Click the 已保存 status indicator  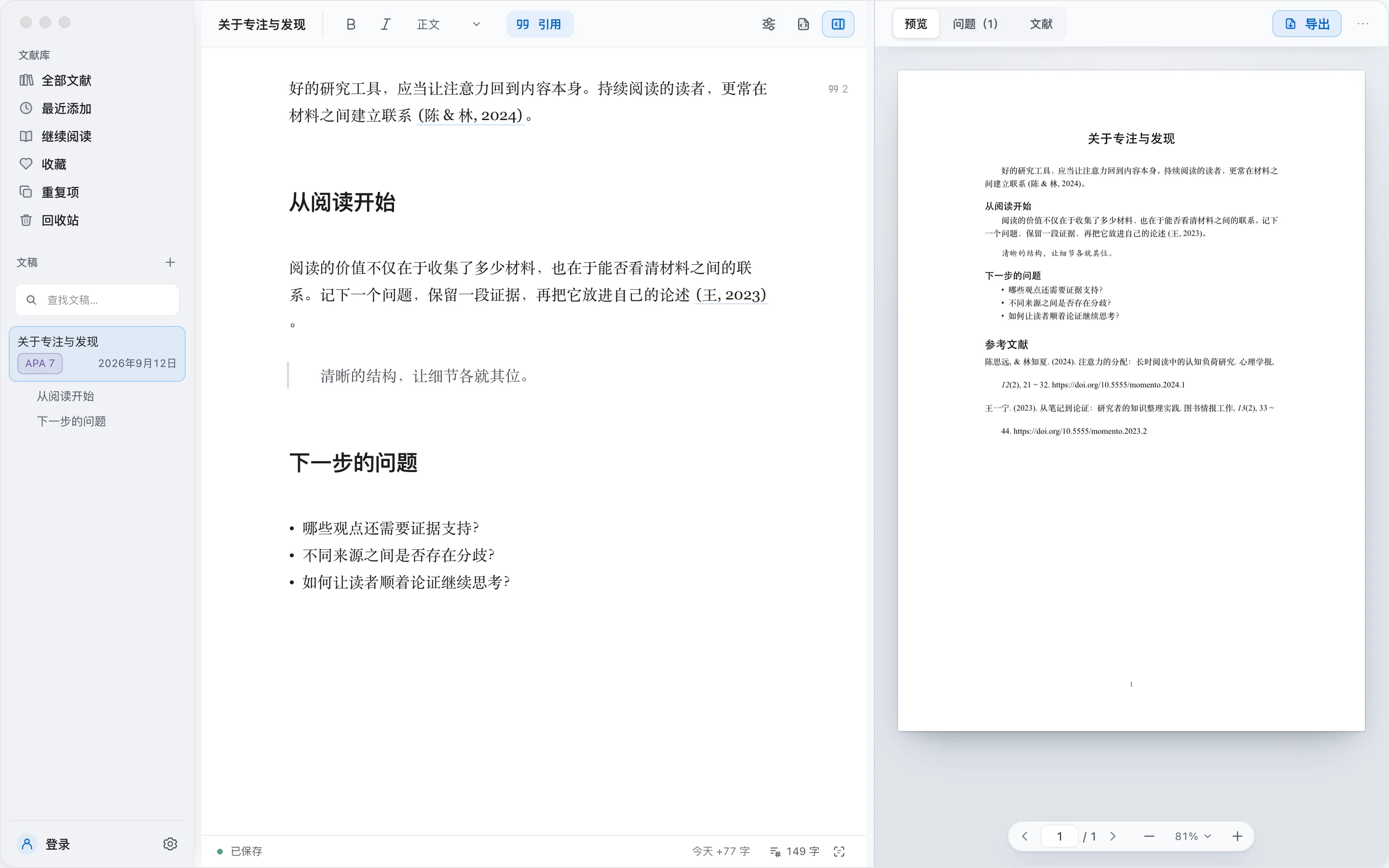(239, 851)
